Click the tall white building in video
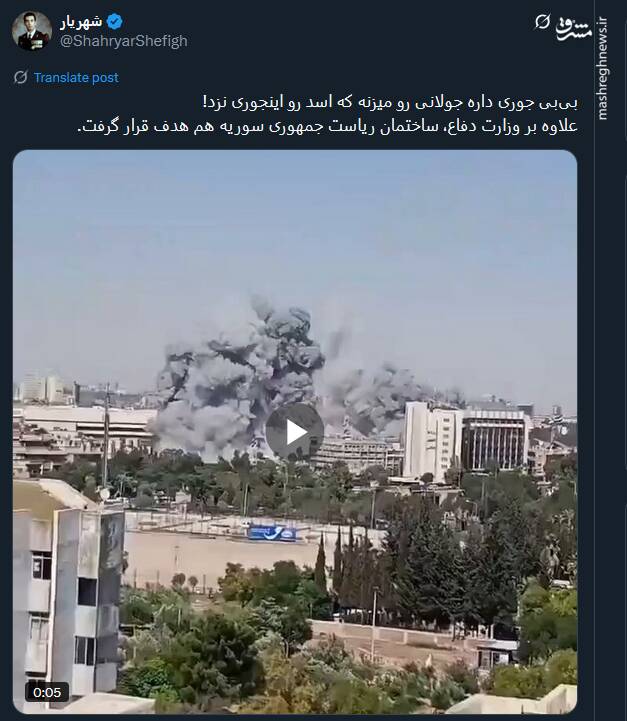The height and width of the screenshot is (721, 627). point(432,439)
